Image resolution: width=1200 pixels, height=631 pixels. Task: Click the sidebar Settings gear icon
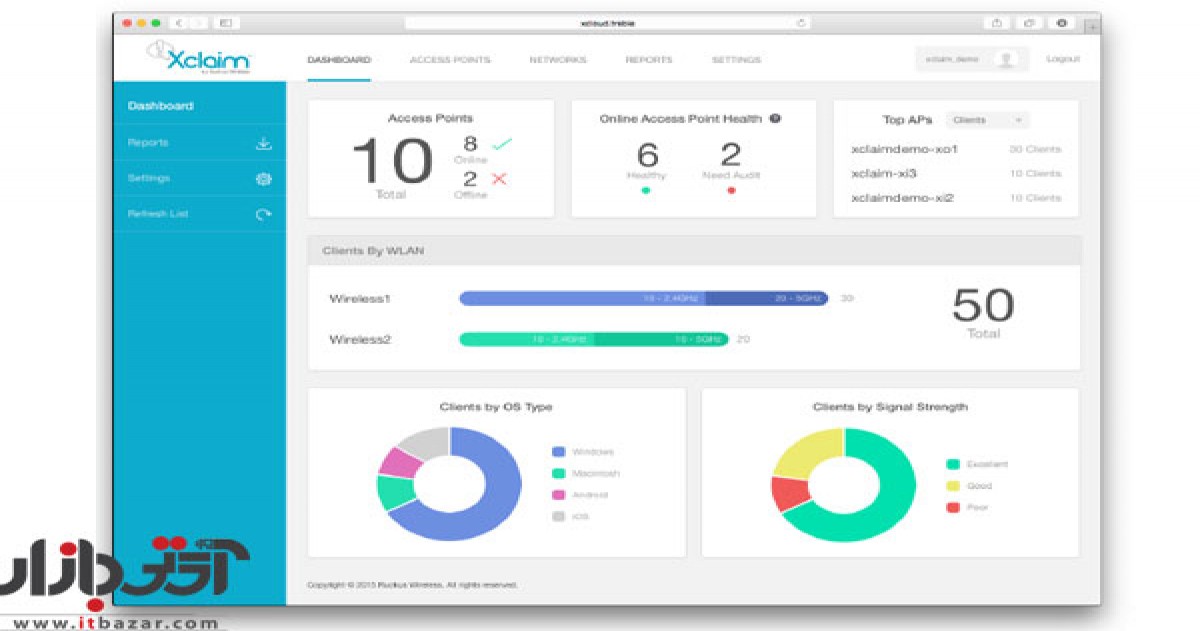264,179
